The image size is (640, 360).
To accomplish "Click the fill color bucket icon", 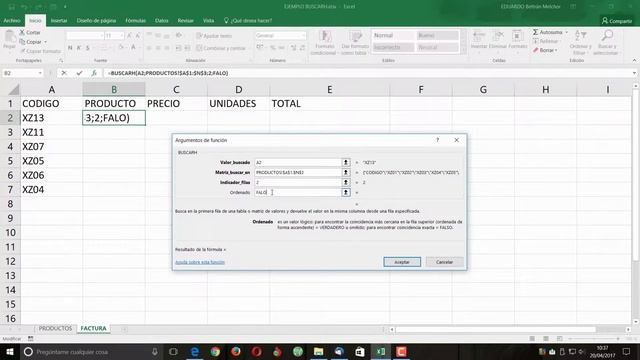I will click(x=121, y=48).
